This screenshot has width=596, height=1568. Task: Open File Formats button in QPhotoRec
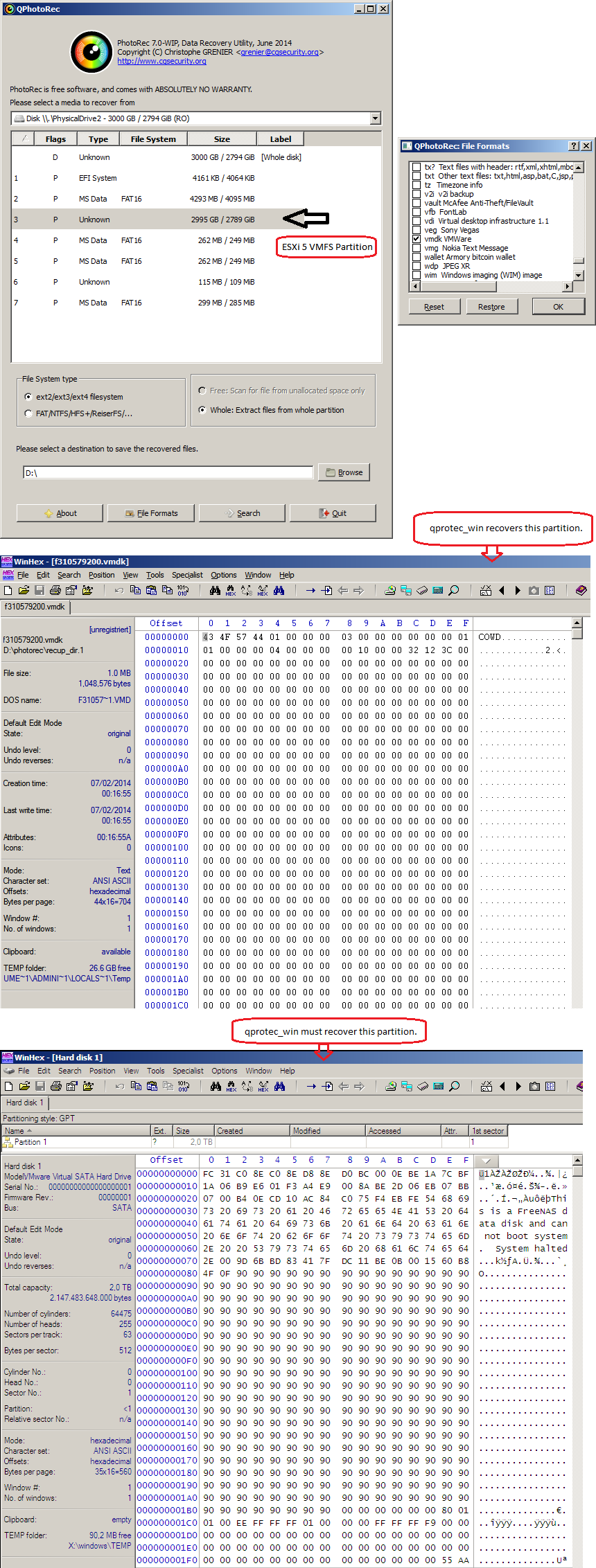tap(151, 513)
